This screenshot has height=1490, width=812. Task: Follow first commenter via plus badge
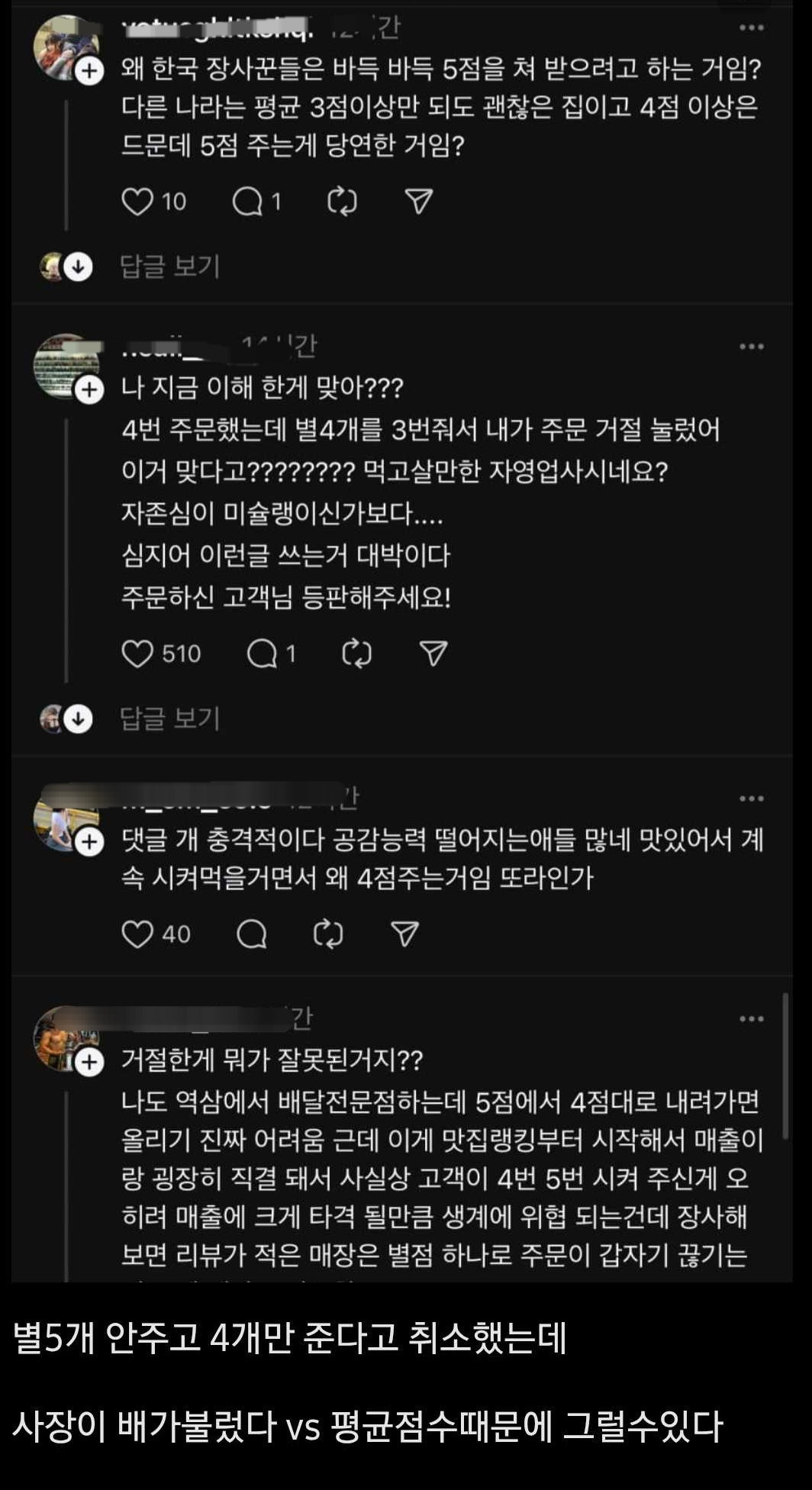pos(89,71)
